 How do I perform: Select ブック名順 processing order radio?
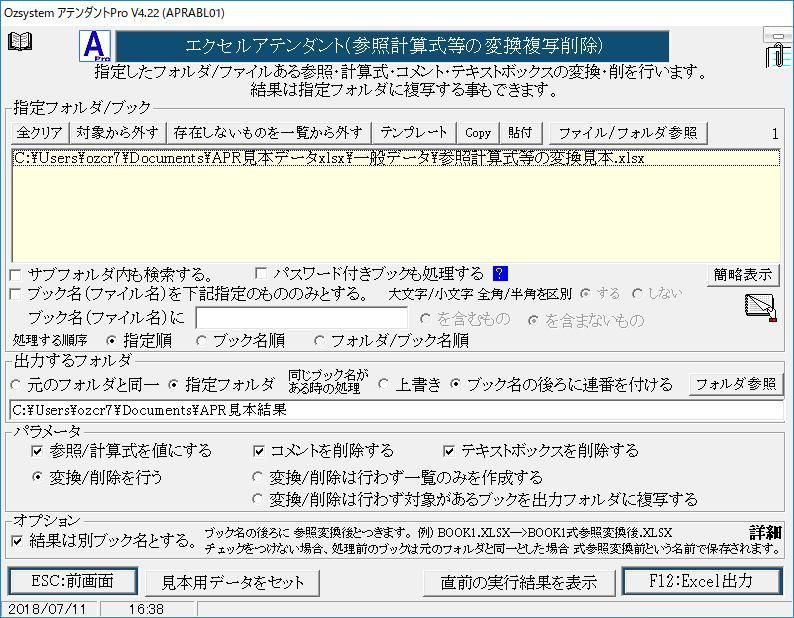point(202,340)
